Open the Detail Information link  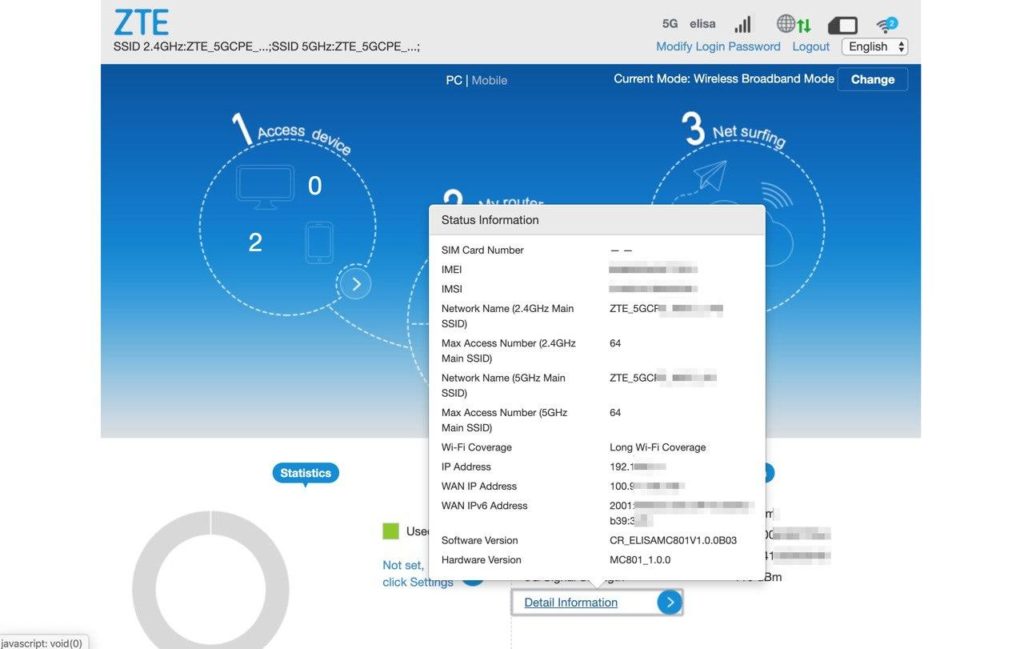tap(570, 603)
